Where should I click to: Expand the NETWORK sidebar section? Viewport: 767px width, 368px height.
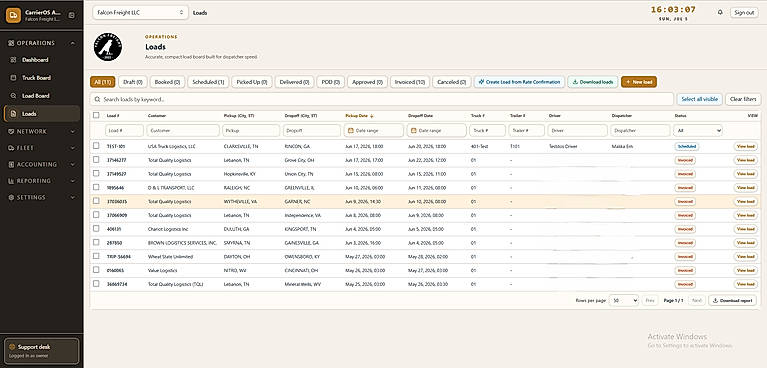click(42, 131)
